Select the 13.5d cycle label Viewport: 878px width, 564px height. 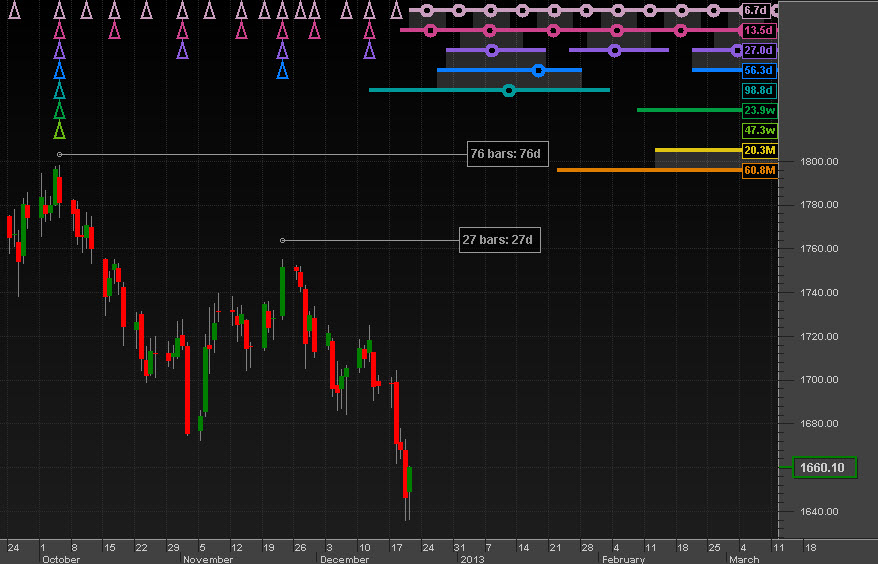tap(757, 30)
